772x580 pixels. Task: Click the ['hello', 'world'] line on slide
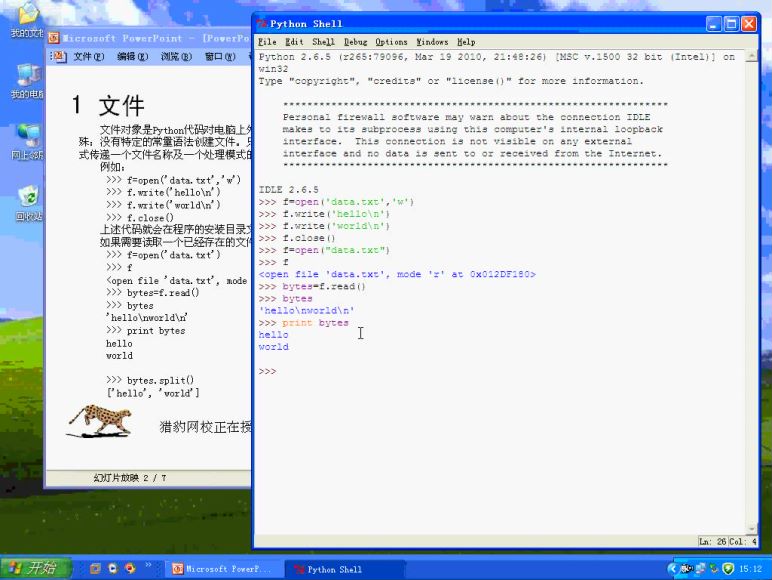point(153,393)
